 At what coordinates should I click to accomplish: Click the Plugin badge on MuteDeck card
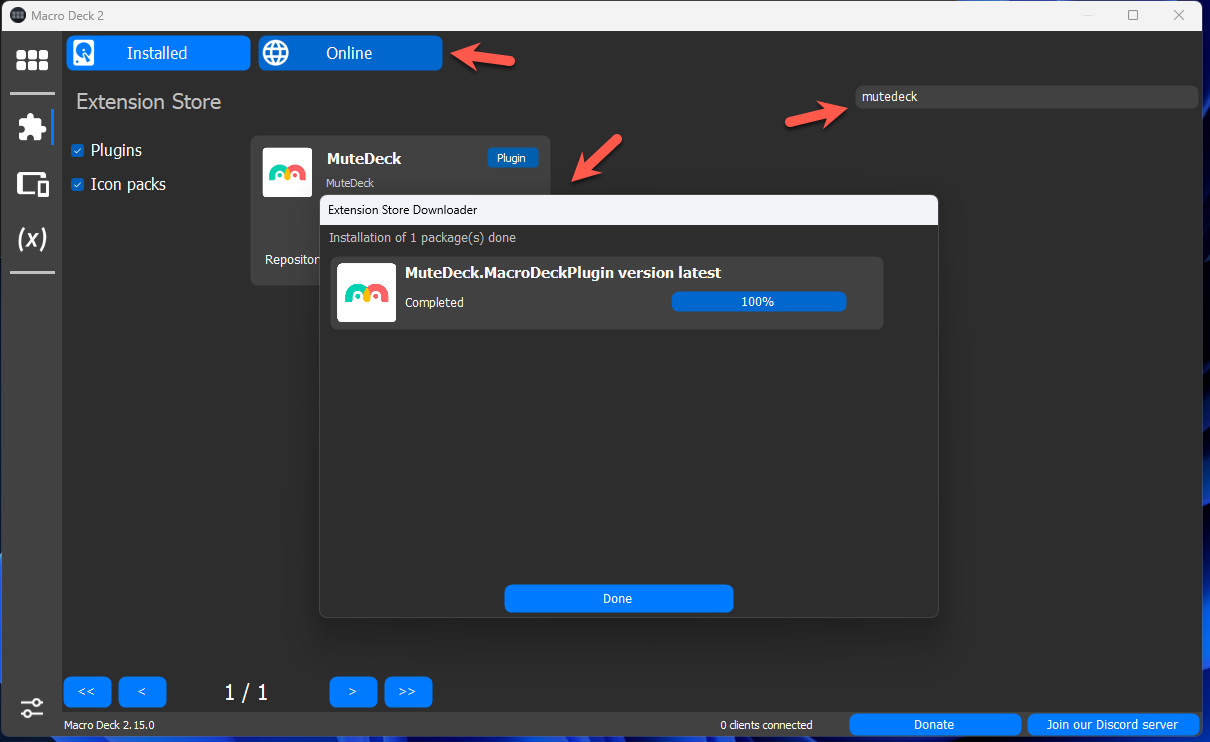click(512, 158)
